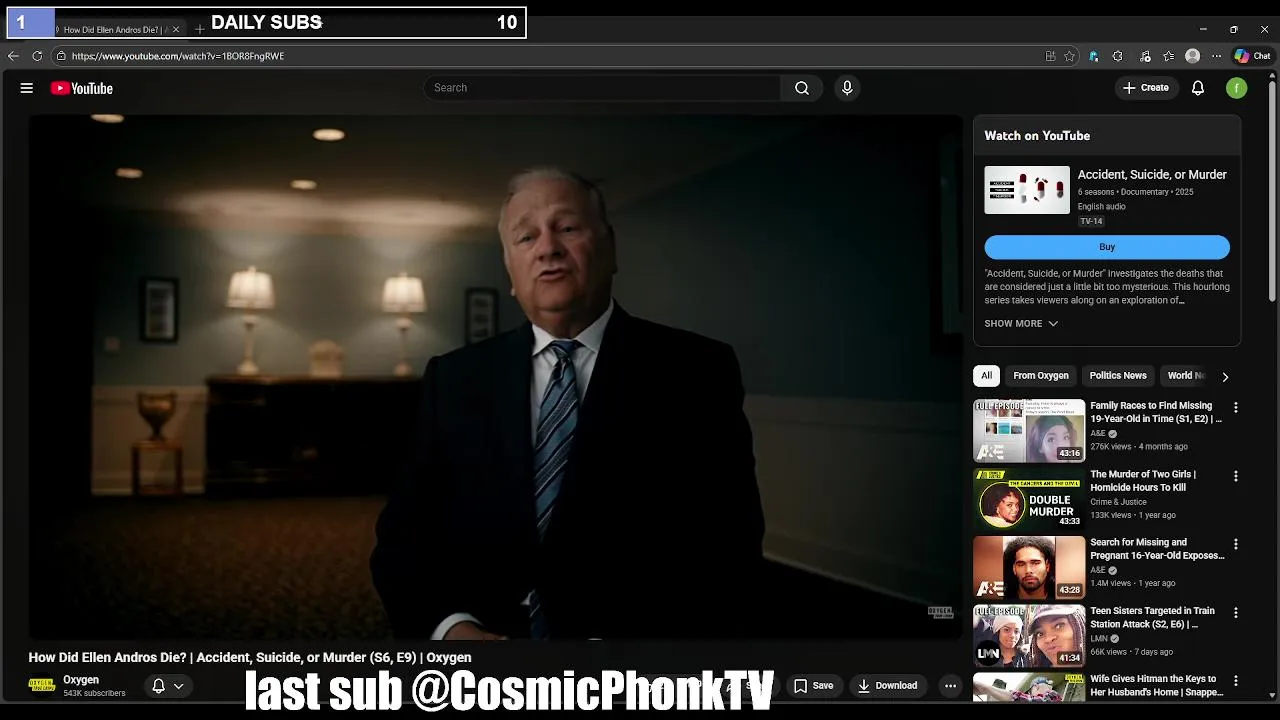1280x720 pixels.
Task: Select the From Oxygen filter chip
Action: click(x=1041, y=376)
